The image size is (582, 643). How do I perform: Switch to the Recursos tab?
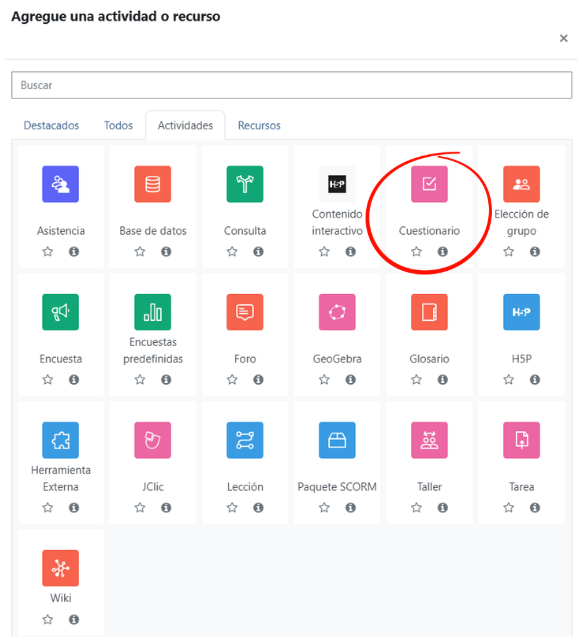point(259,125)
